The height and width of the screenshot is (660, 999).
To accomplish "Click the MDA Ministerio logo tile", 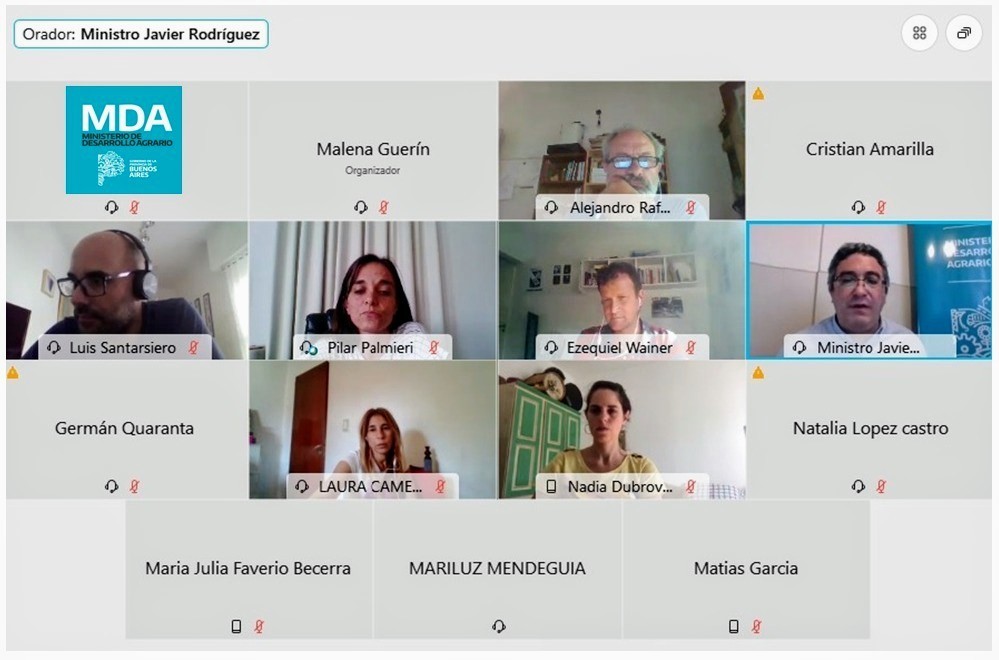I will [124, 140].
